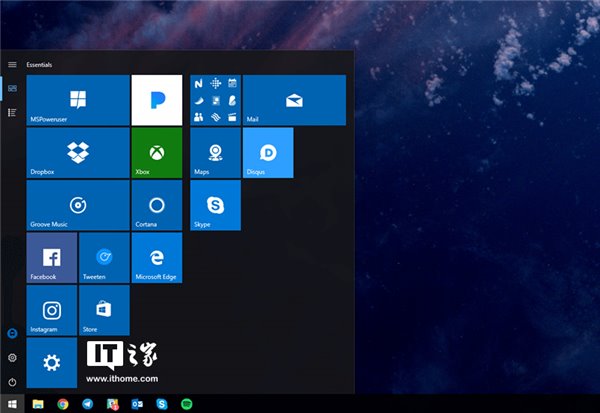This screenshot has height=413, width=600.
Task: Open the Calendar icon in folder tile
Action: pos(232,83)
